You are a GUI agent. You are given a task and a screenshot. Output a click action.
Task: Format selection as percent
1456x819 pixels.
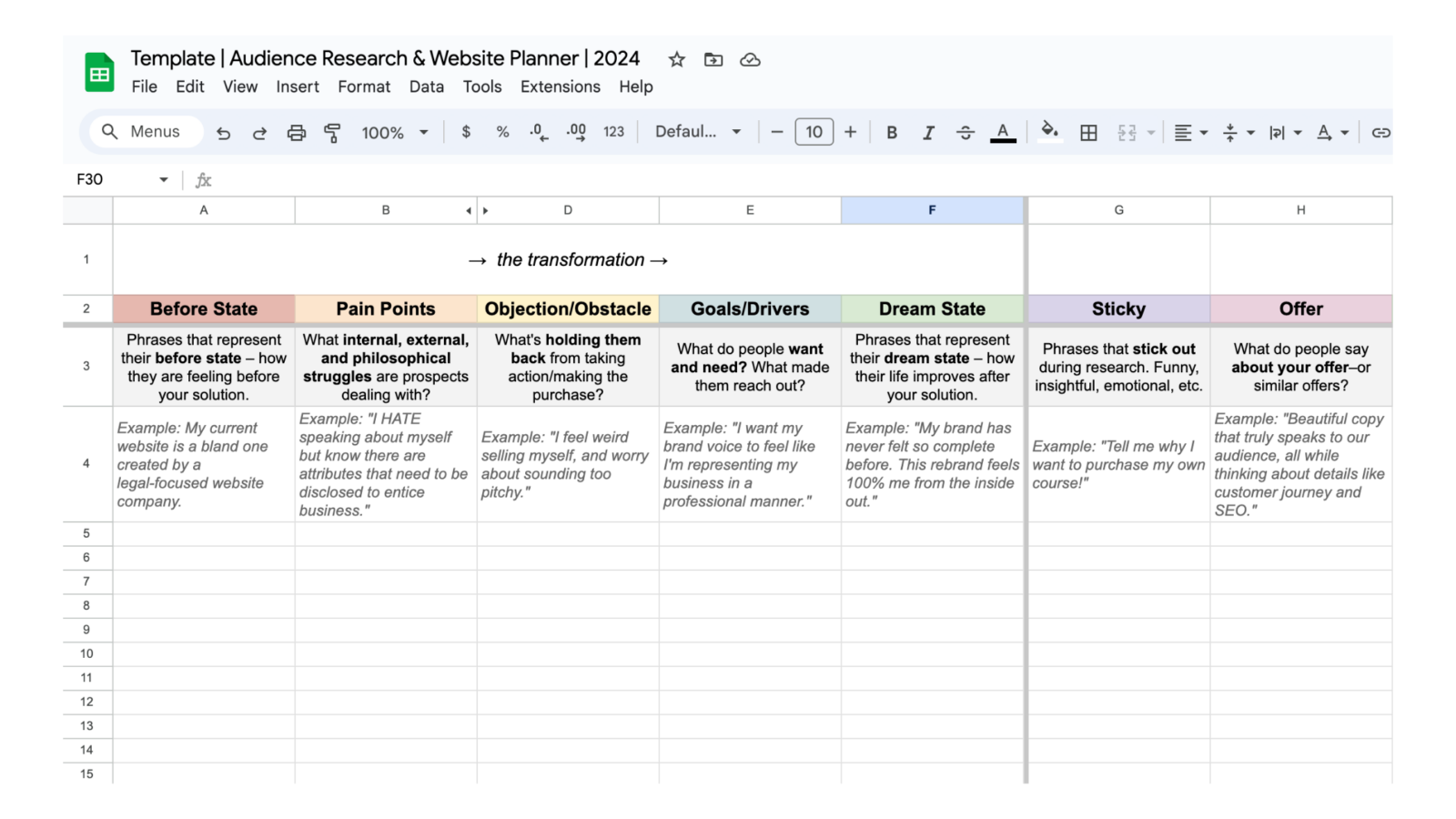click(x=502, y=131)
